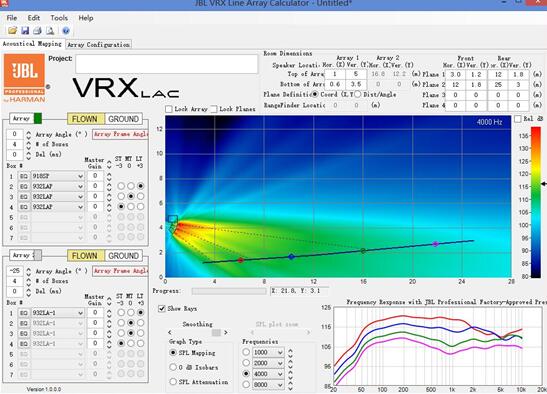Click the open folder toolbar icon

[12, 31]
